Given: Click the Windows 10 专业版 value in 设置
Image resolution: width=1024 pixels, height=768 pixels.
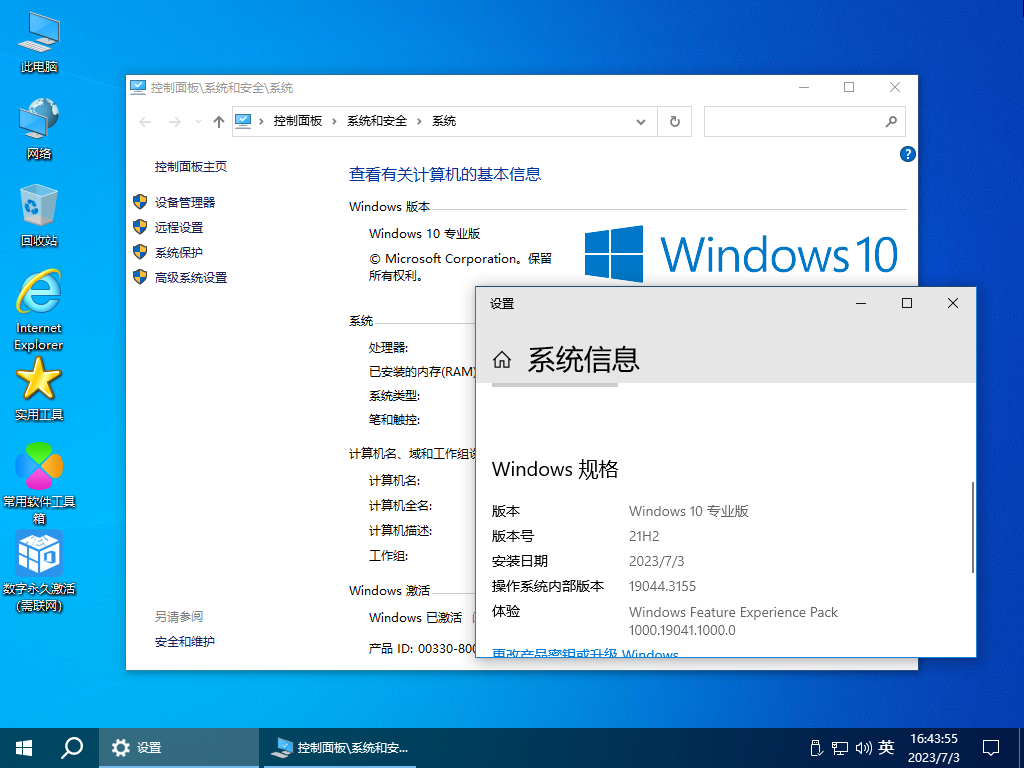Looking at the screenshot, I should click(x=688, y=511).
